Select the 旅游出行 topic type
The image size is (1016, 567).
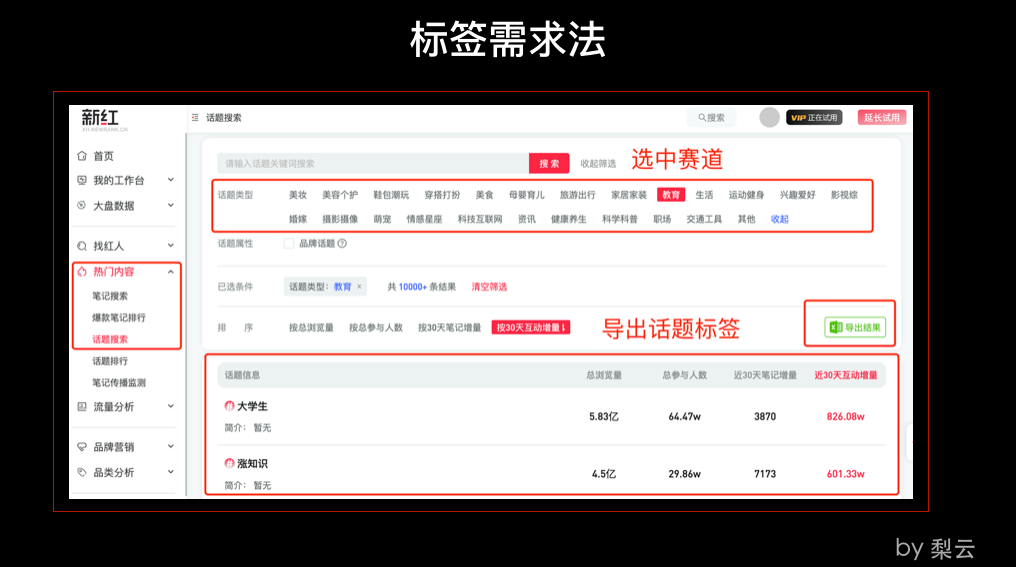(x=578, y=194)
